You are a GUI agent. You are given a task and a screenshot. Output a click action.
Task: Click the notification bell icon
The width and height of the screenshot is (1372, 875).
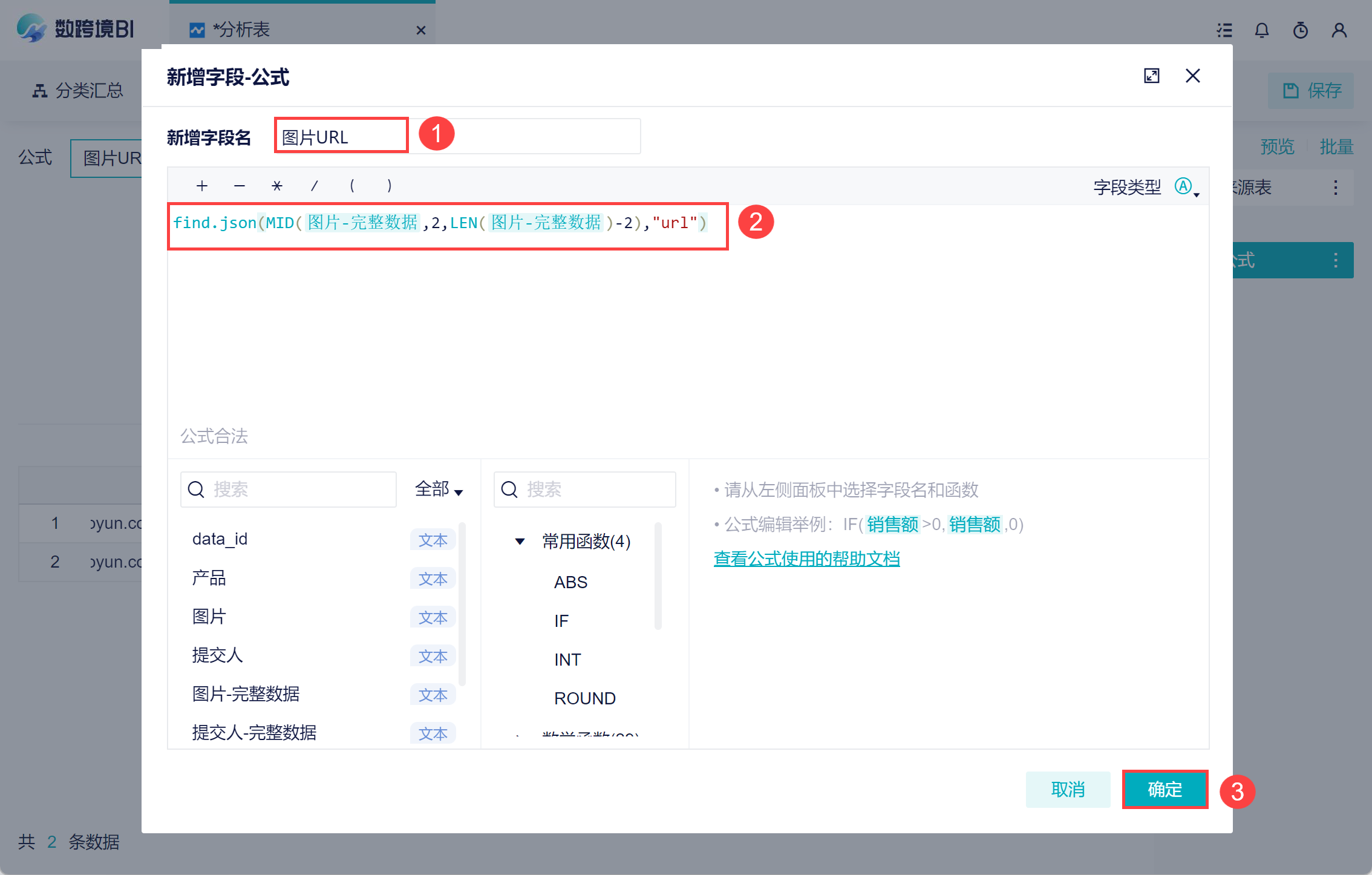(1261, 30)
